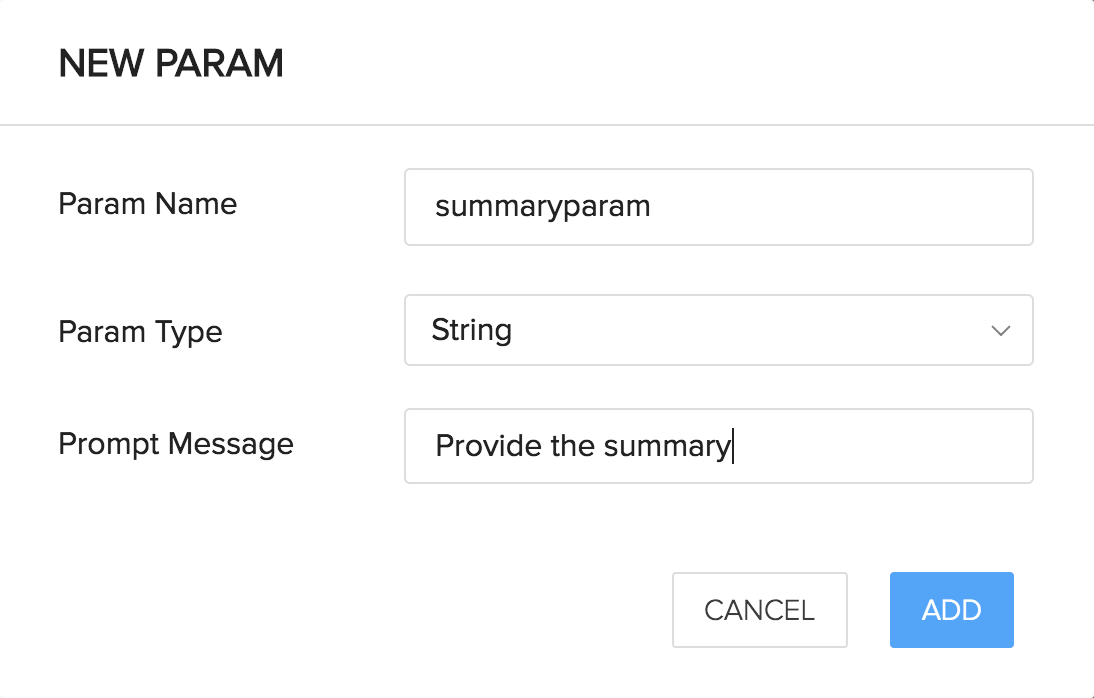Select the String value in Param Type

[x=472, y=330]
